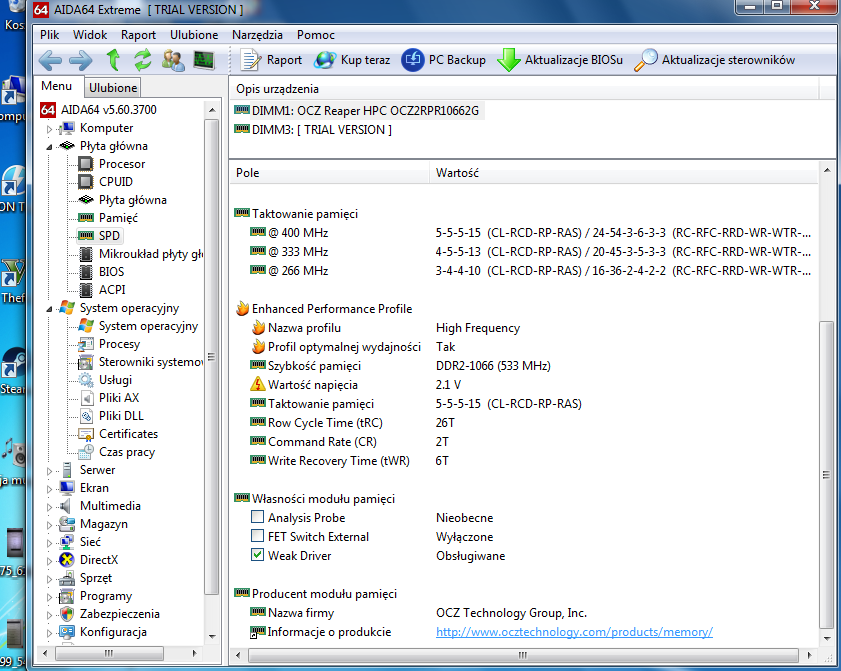
Task: Click the tree scrollbar down arrow
Action: (x=212, y=637)
